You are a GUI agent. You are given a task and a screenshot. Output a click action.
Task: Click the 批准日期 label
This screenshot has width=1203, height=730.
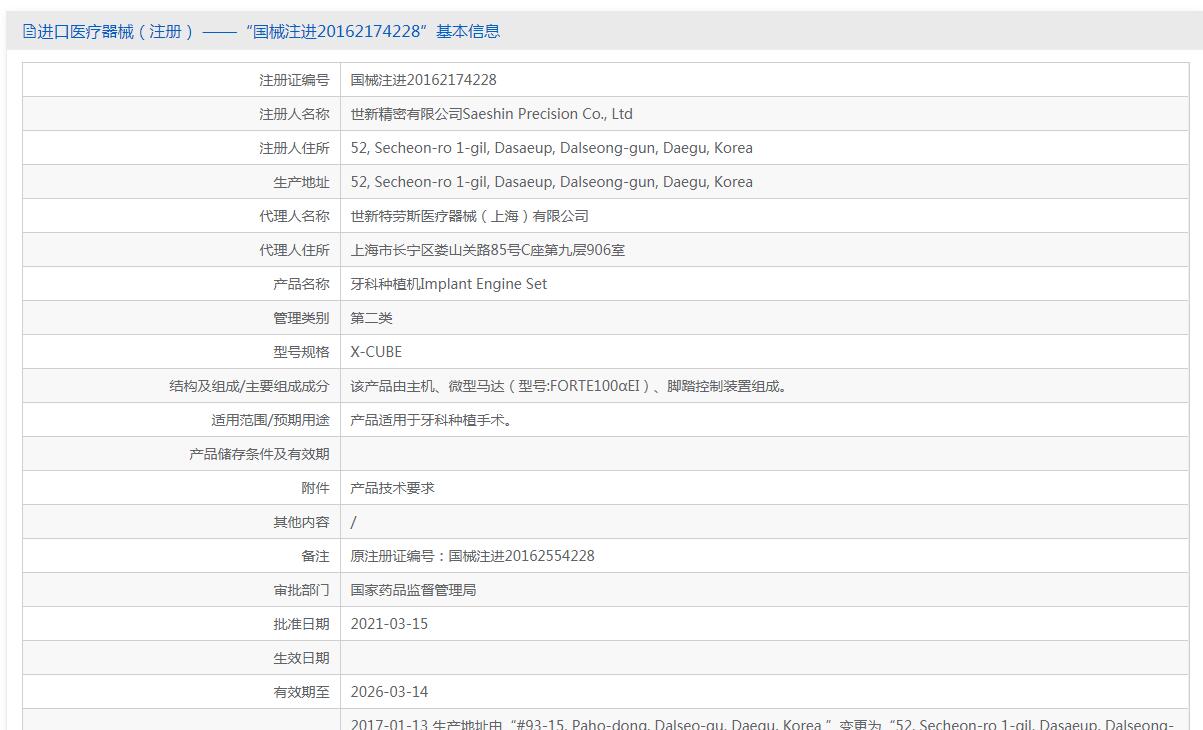(x=301, y=624)
